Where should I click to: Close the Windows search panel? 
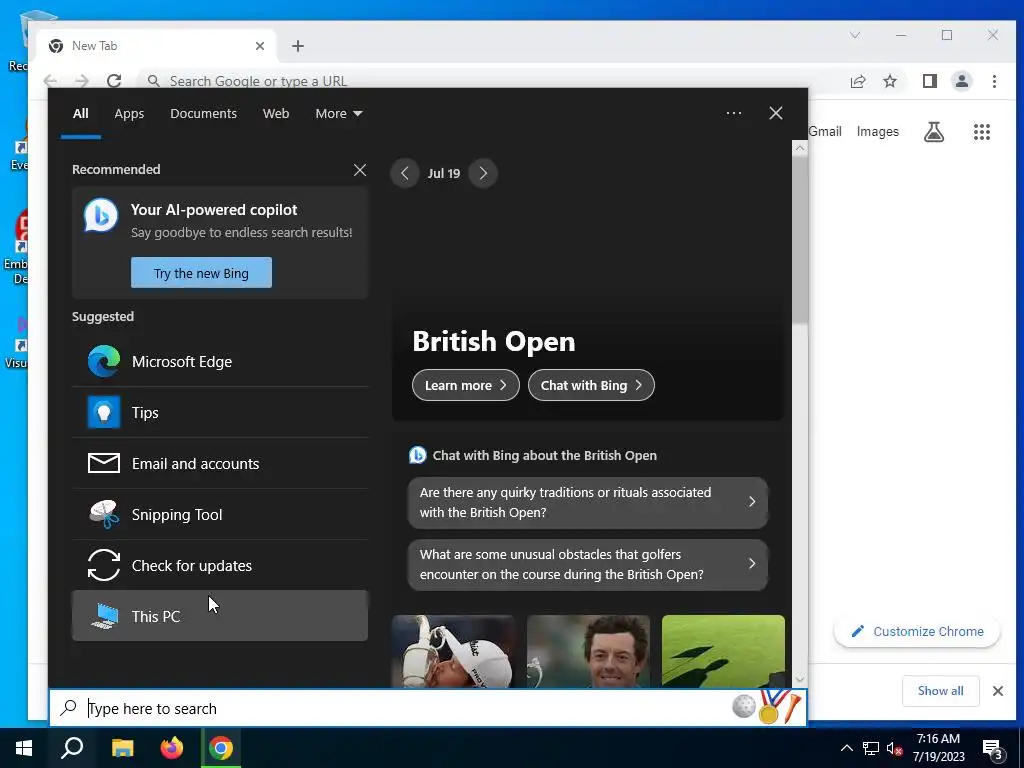click(776, 113)
